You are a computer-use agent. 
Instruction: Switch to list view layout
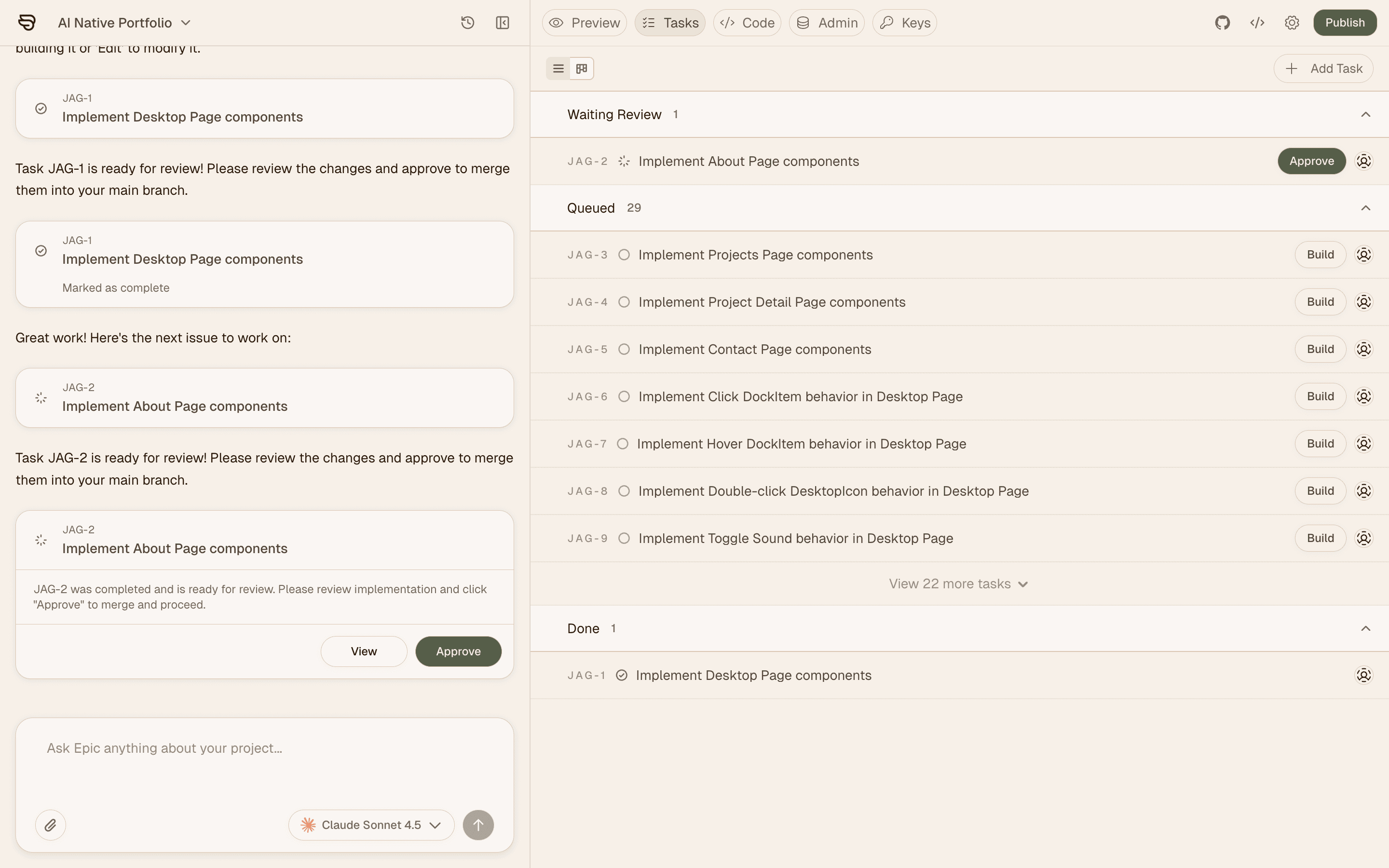click(x=558, y=69)
